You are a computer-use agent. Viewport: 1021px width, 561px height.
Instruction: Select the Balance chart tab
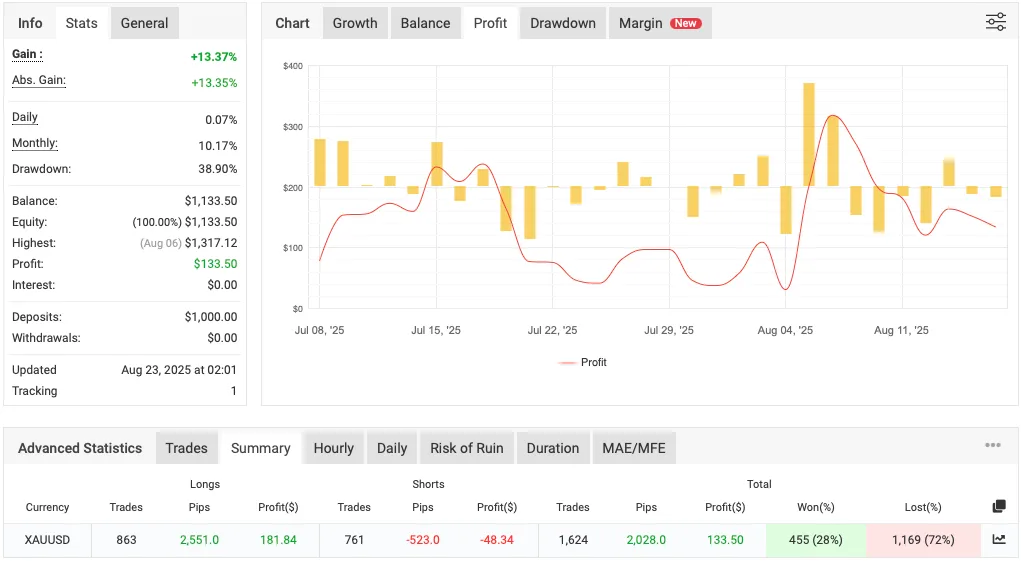[425, 23]
